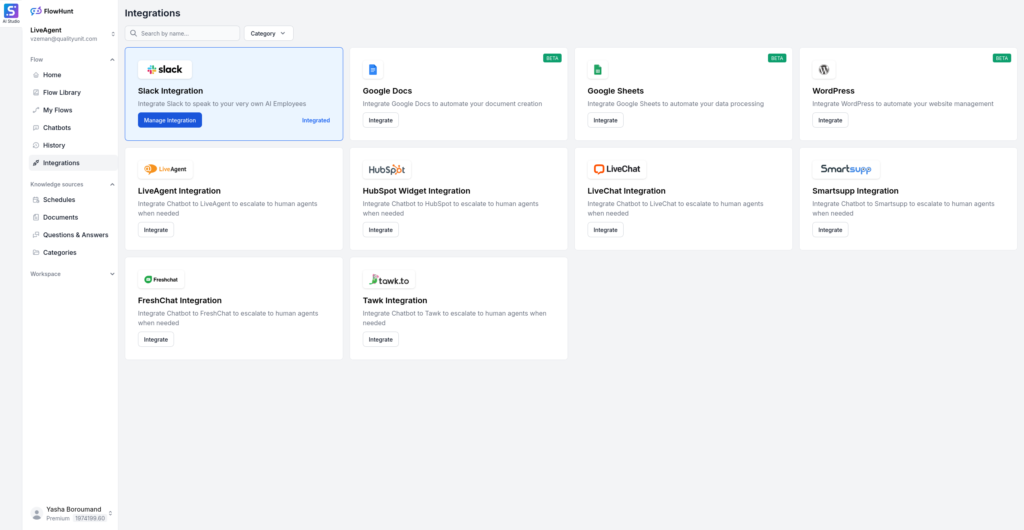Click the AI Studio logo icon

pos(11,11)
